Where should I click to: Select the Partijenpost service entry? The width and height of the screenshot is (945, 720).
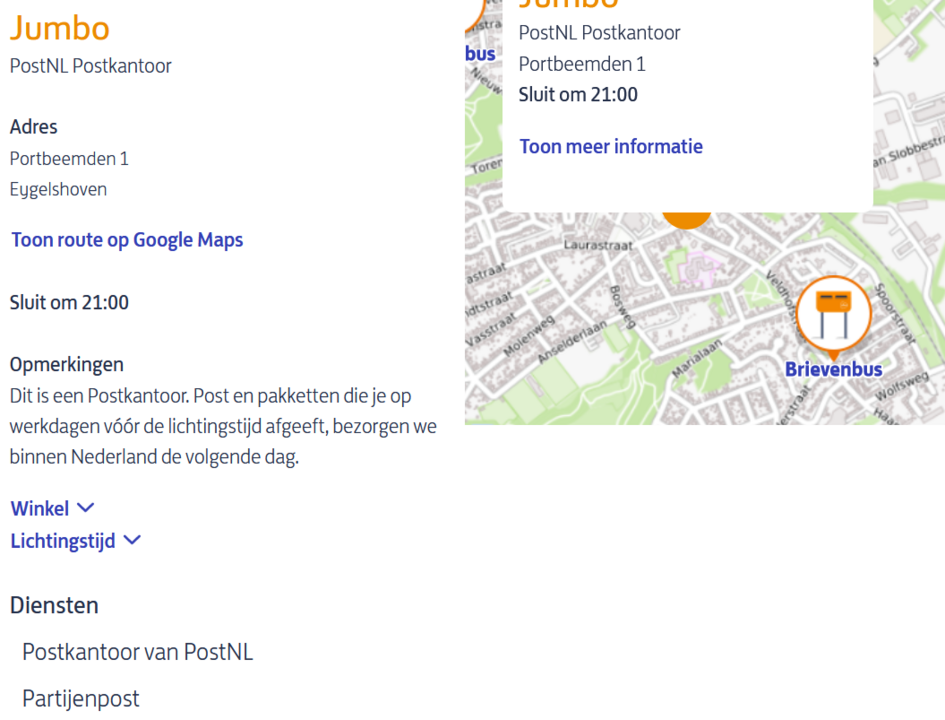pyautogui.click(x=81, y=698)
